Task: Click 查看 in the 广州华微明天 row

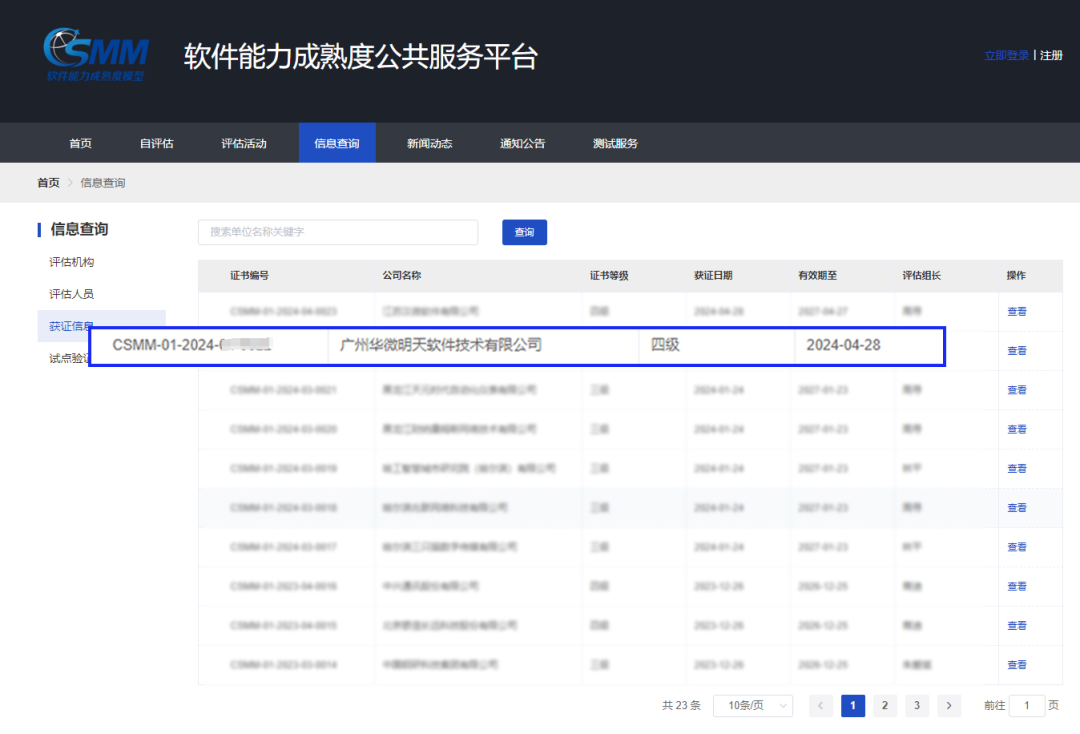Action: point(1017,350)
